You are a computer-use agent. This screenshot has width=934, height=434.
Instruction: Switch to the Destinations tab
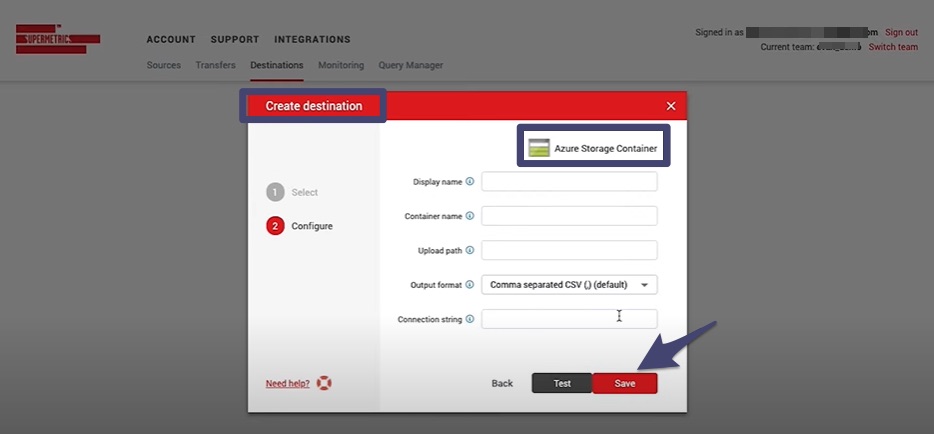coord(277,65)
